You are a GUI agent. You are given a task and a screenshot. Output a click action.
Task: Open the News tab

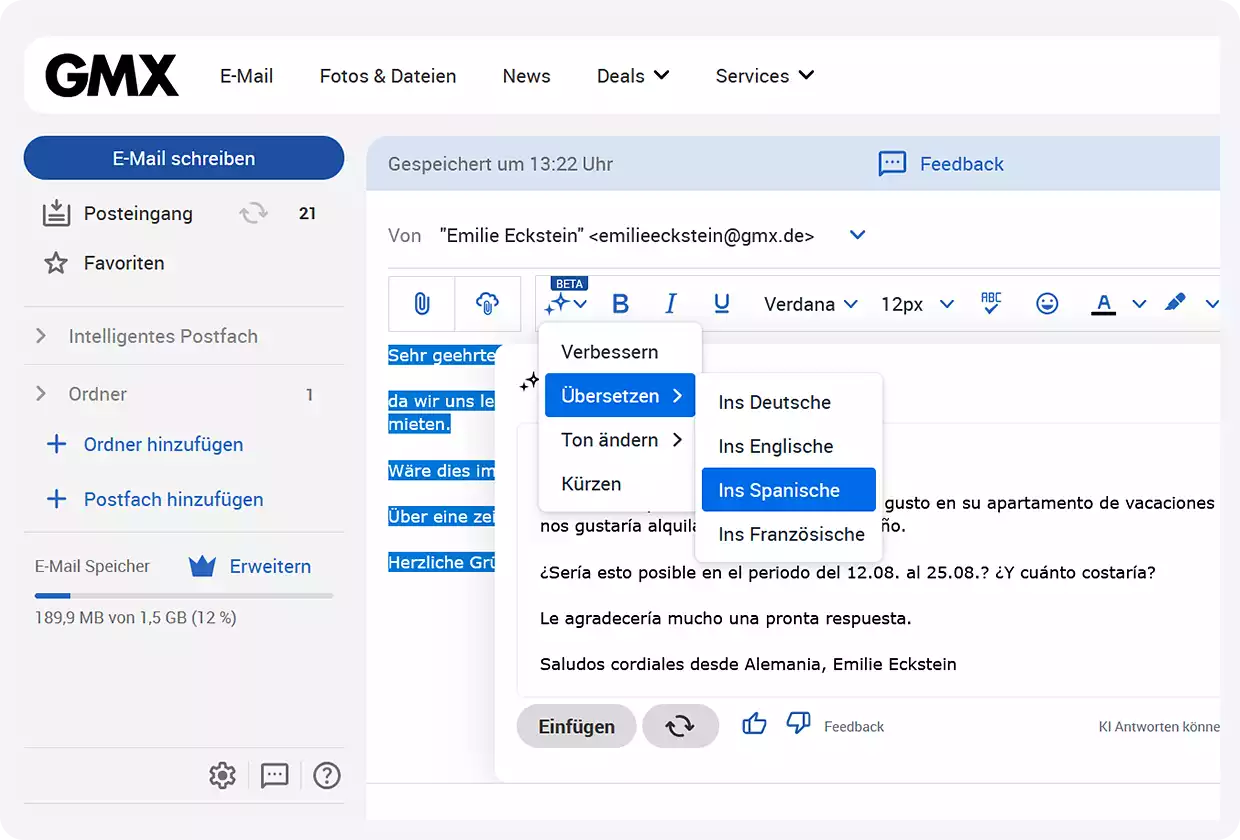coord(527,76)
